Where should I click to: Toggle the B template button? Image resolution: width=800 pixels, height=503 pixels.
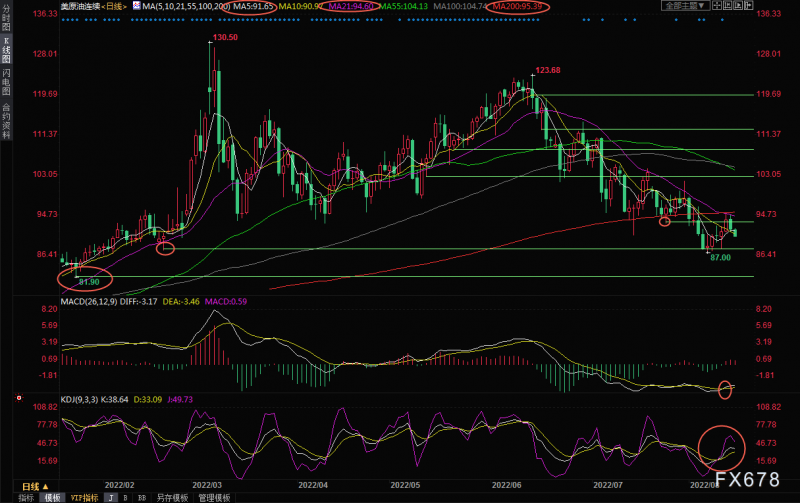126,497
